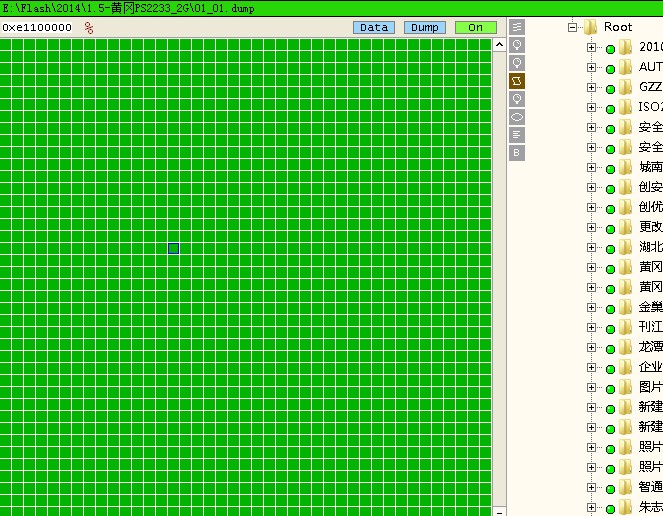Click the minus button below the scrollbar
663x516 pixels.
point(499,512)
